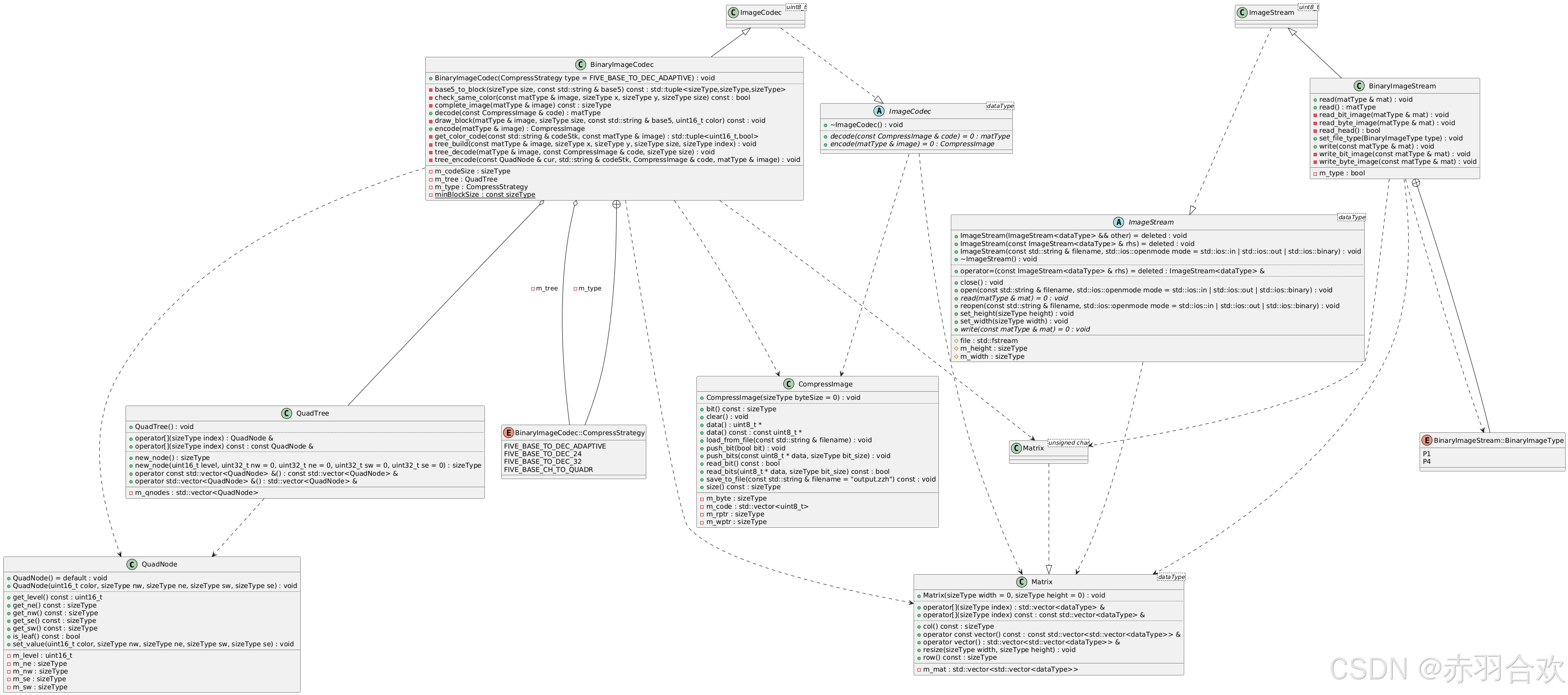Click the minBlockSize underlined static field
The height and width of the screenshot is (695, 1568).
click(484, 195)
